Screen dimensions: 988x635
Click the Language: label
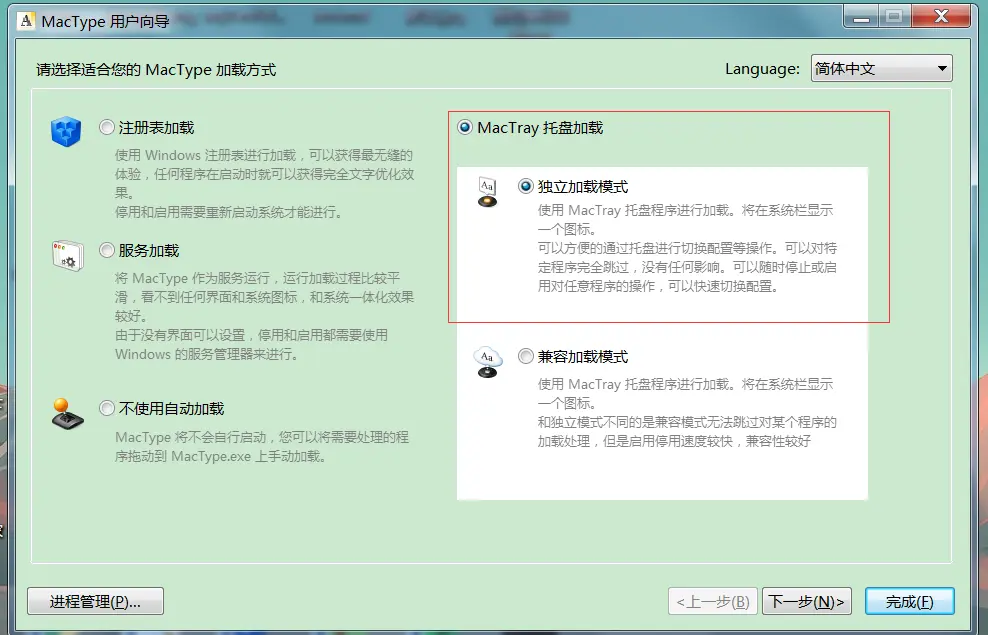[x=762, y=69]
